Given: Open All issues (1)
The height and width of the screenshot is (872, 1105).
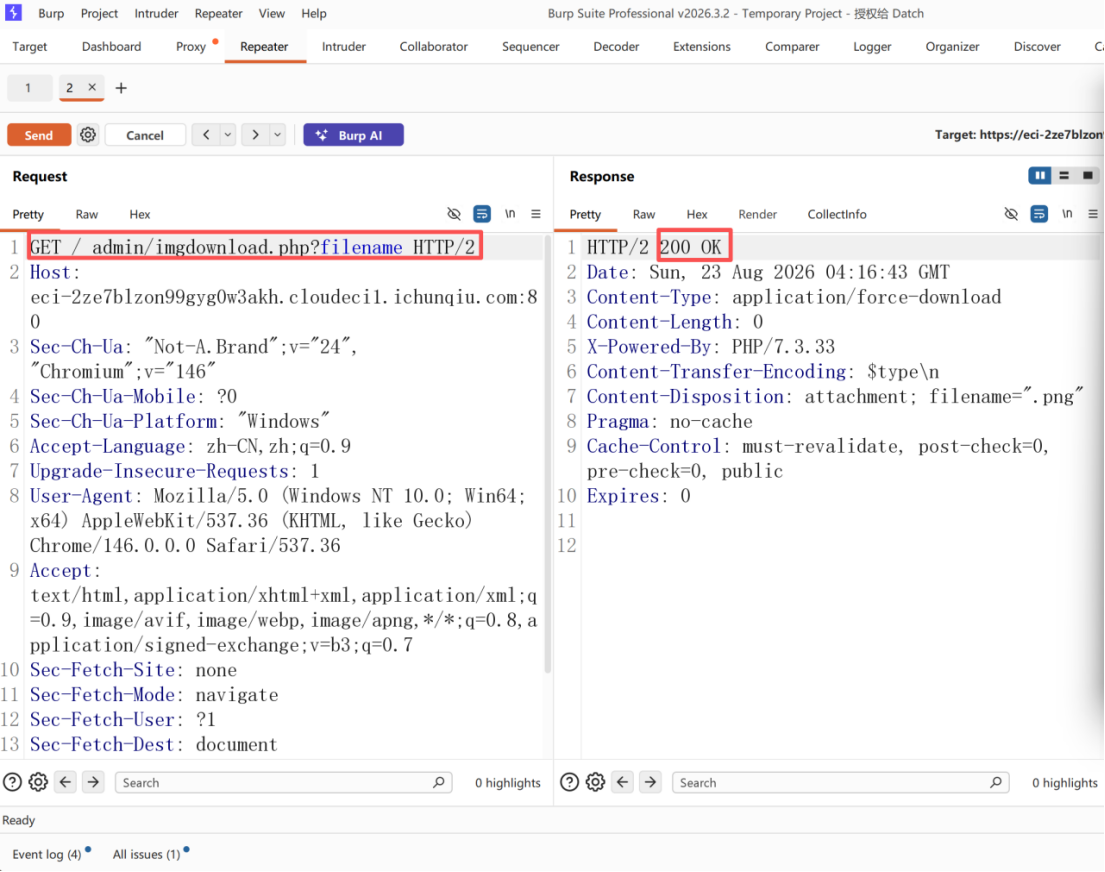Looking at the screenshot, I should (147, 854).
